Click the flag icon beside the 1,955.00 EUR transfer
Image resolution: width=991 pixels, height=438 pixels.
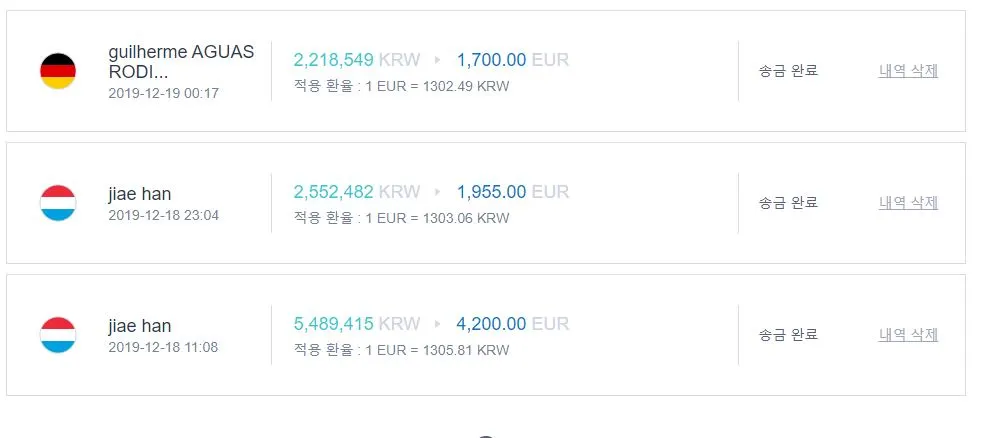pyautogui.click(x=57, y=203)
